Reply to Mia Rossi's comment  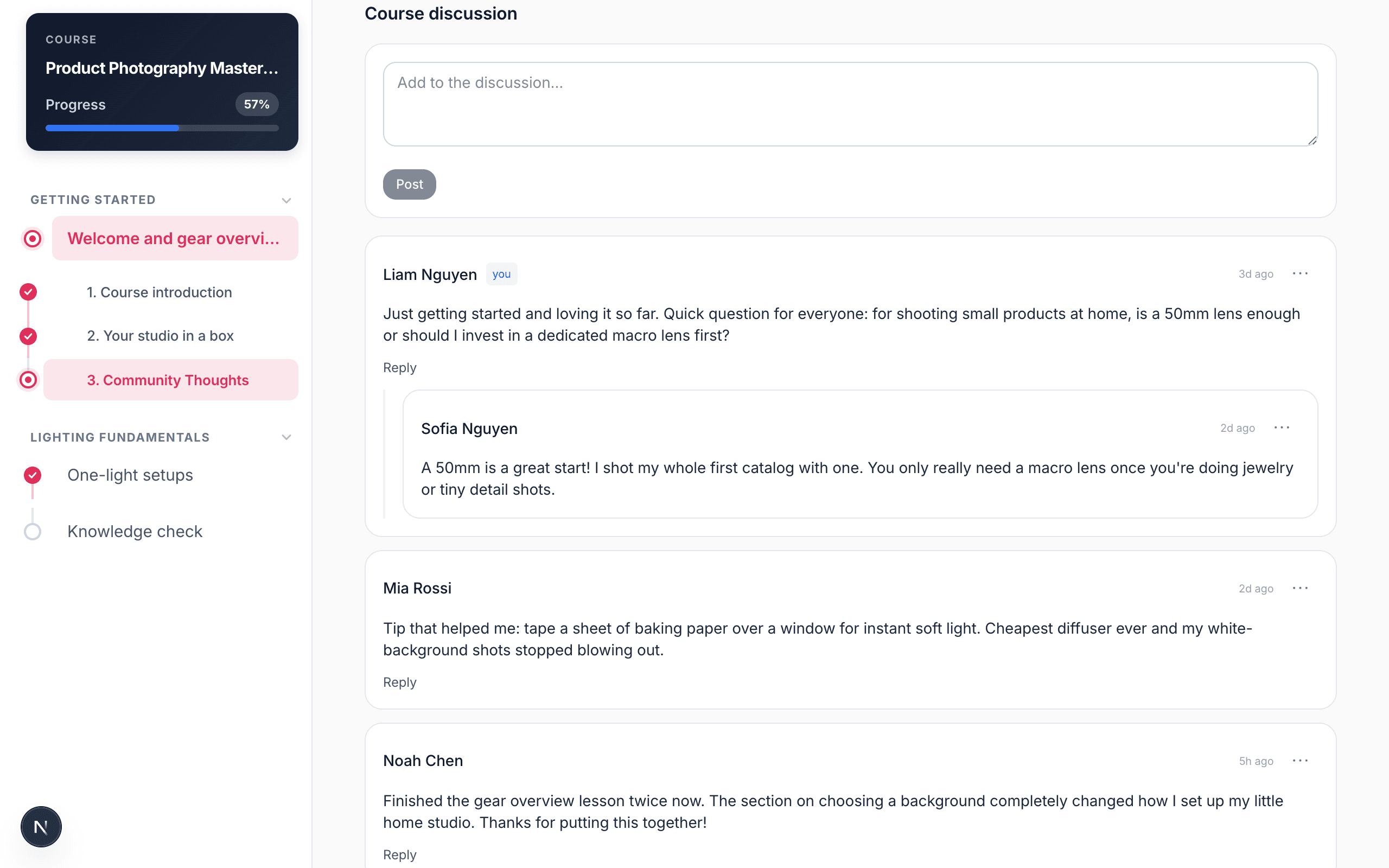click(x=399, y=682)
